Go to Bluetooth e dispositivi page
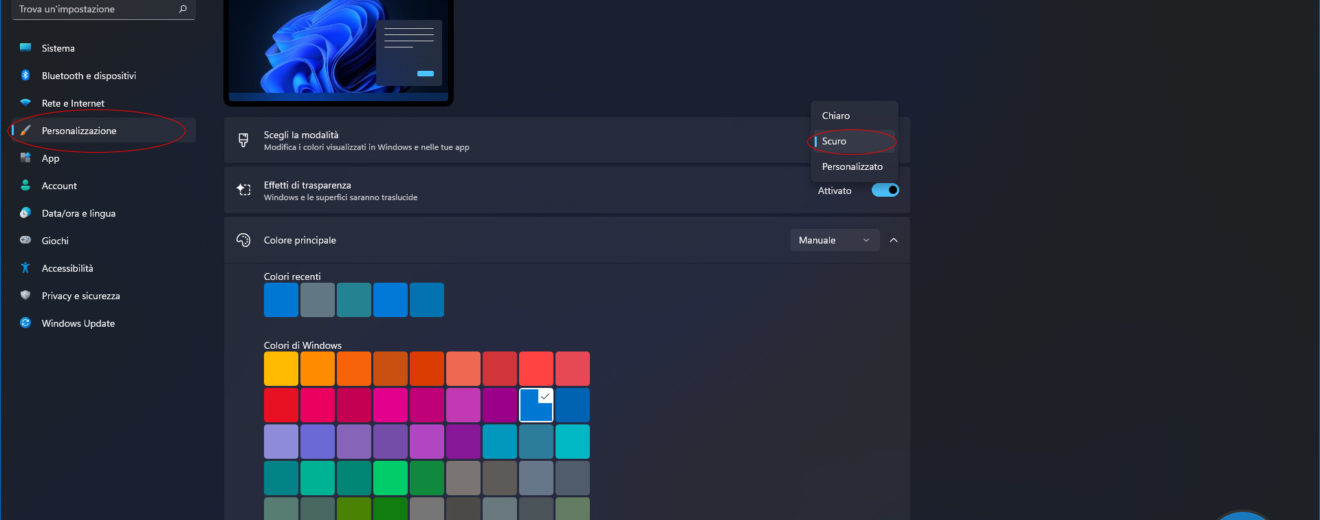Image resolution: width=1320 pixels, height=520 pixels. point(103,75)
